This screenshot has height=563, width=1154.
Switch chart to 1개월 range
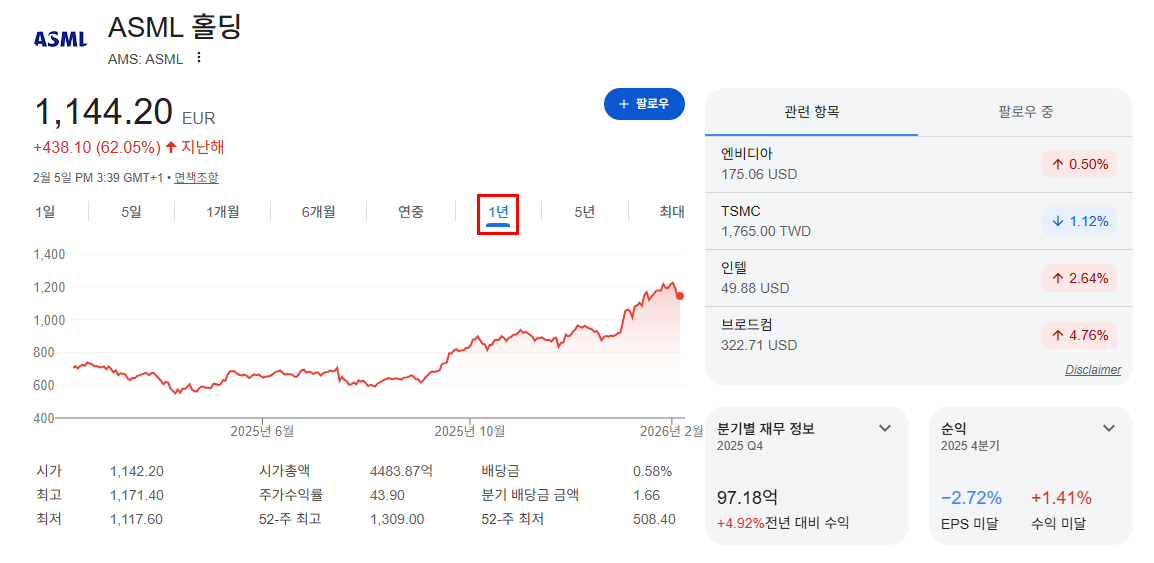tap(222, 212)
